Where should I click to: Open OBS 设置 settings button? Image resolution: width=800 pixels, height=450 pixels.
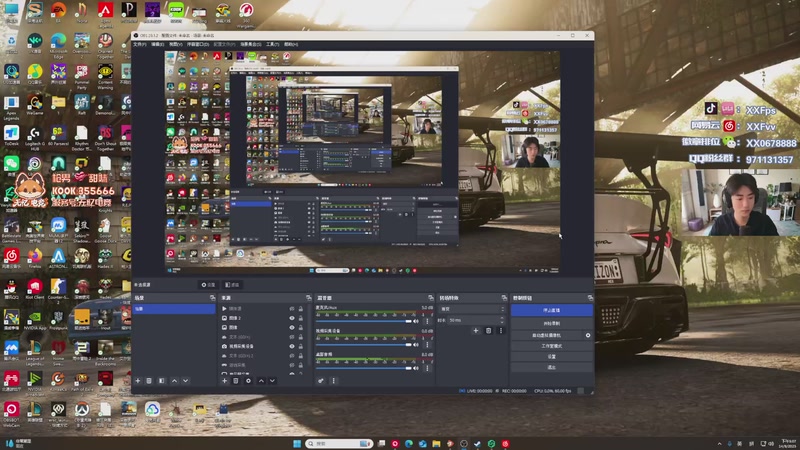552,357
